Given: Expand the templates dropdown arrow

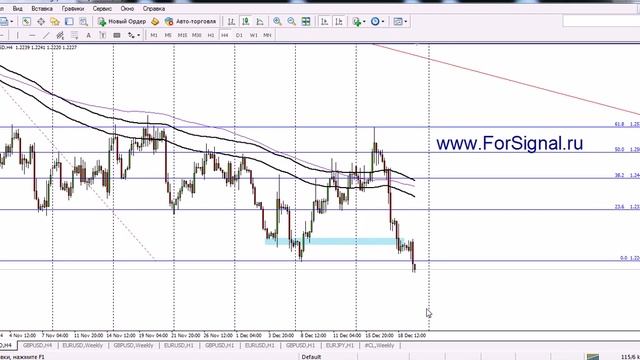Looking at the screenshot, I should pyautogui.click(x=405, y=22).
